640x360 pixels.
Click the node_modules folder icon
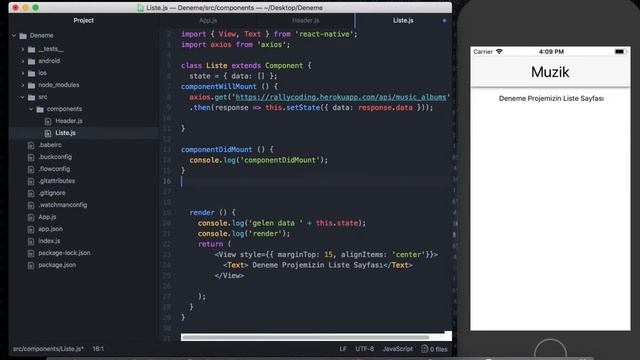point(31,85)
